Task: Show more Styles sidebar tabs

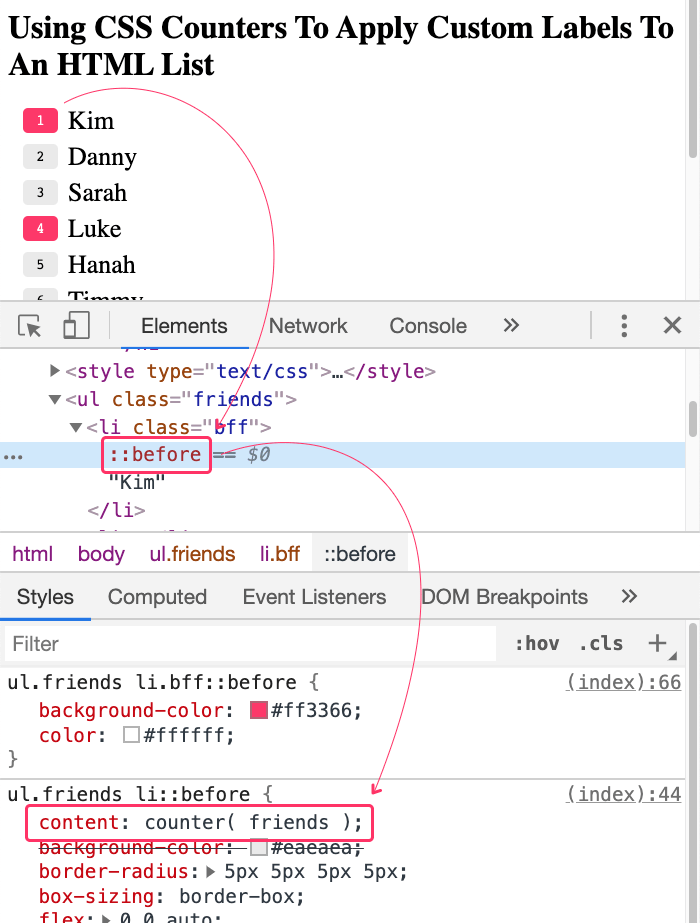Action: pos(629,596)
